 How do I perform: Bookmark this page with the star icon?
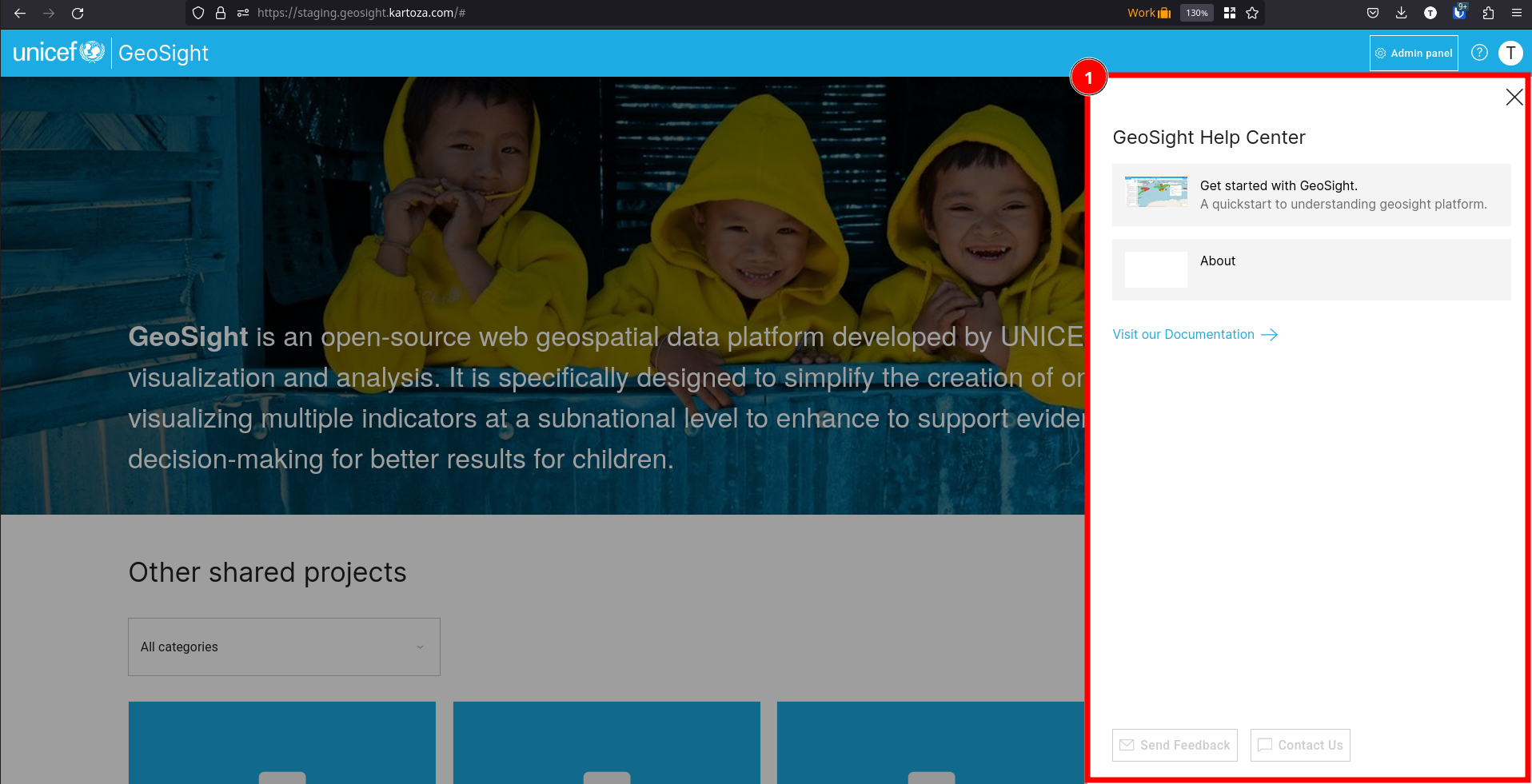click(x=1252, y=13)
